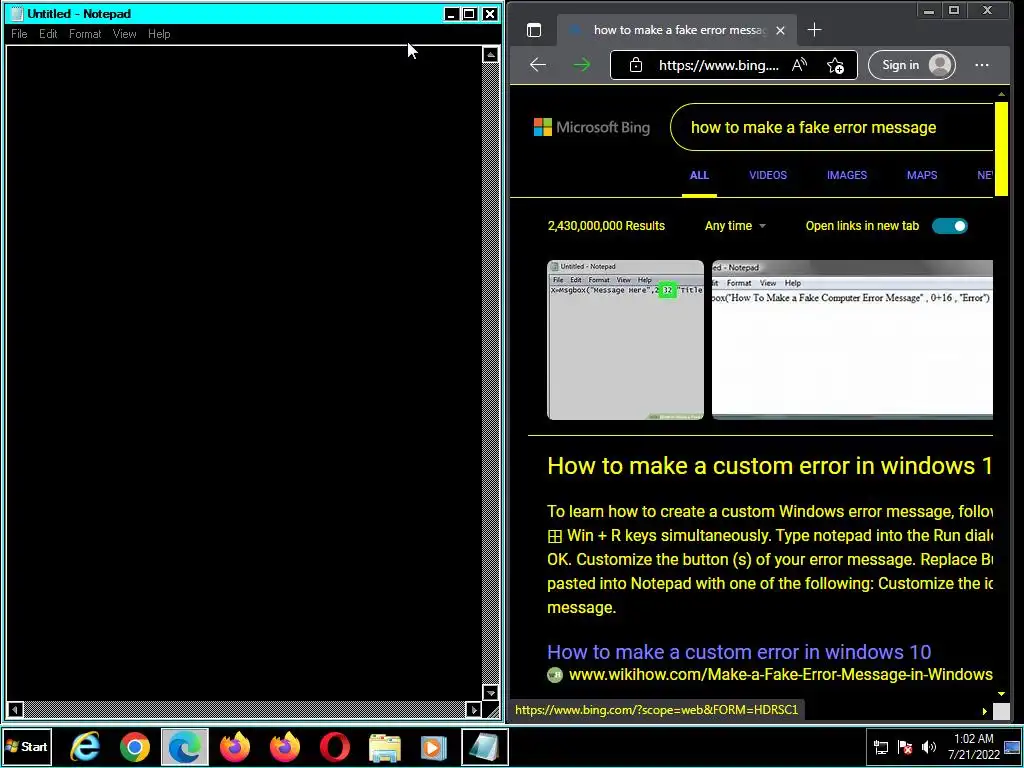Image resolution: width=1024 pixels, height=768 pixels.
Task: Open Notepad File menu
Action: click(19, 34)
